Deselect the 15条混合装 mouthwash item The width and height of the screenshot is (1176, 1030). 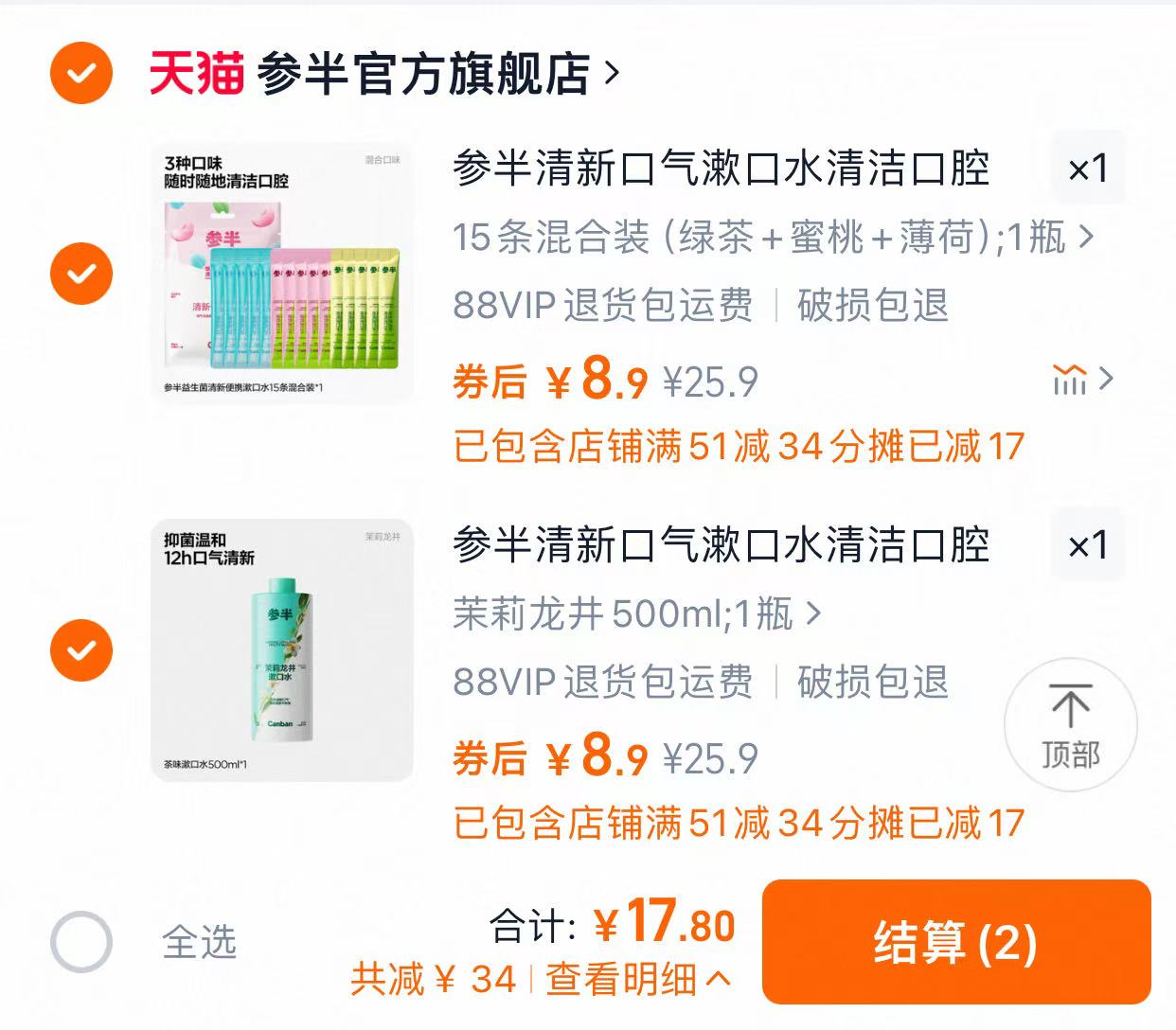[81, 272]
